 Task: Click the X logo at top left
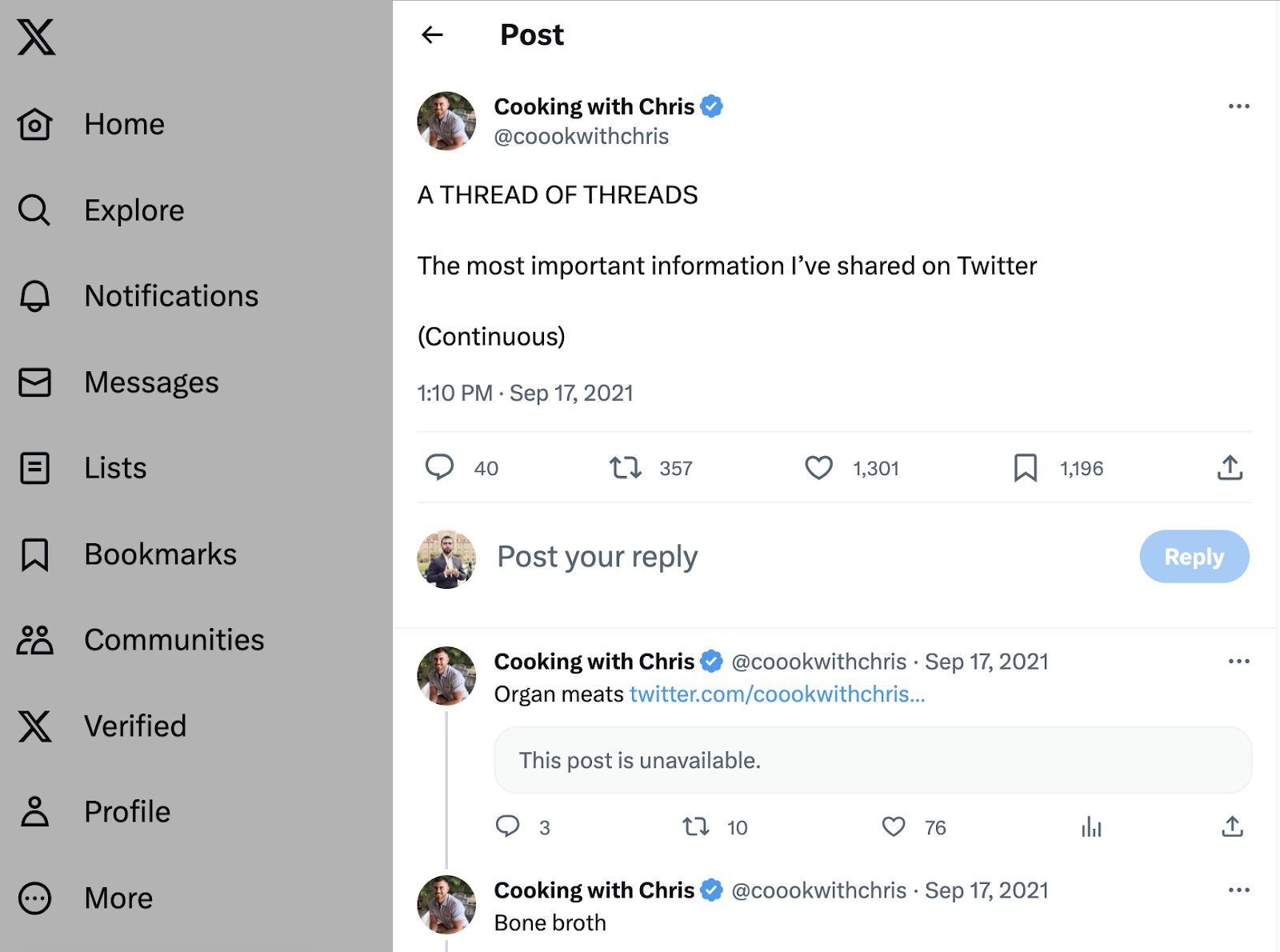tap(35, 37)
